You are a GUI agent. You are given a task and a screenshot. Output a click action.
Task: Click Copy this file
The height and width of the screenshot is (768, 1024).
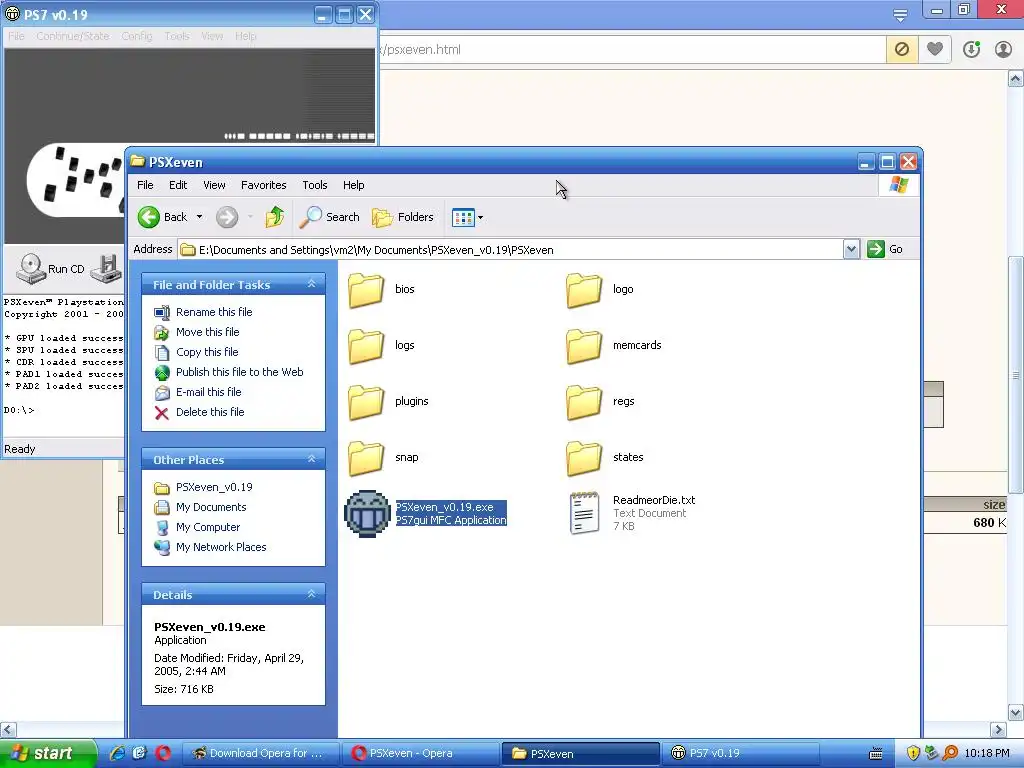click(x=196, y=353)
